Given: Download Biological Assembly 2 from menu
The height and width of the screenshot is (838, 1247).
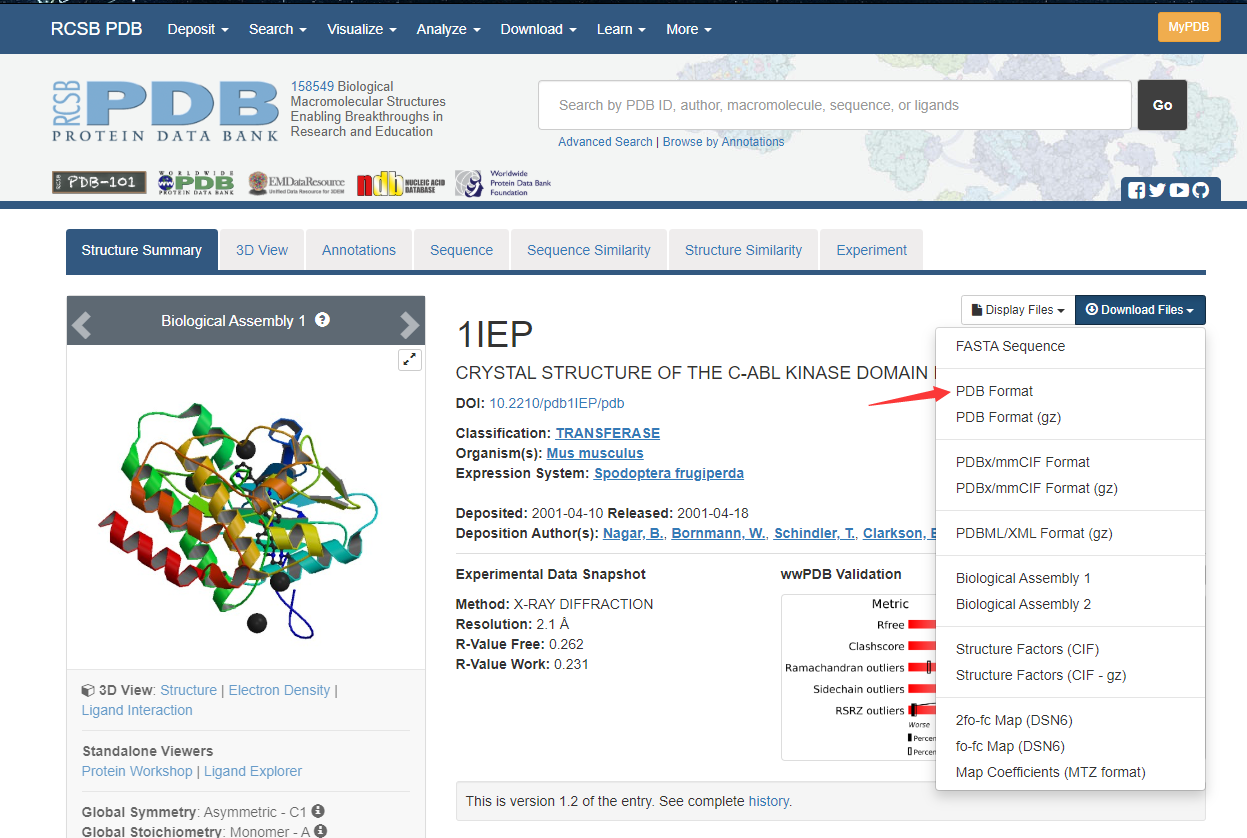Looking at the screenshot, I should tap(1070, 604).
